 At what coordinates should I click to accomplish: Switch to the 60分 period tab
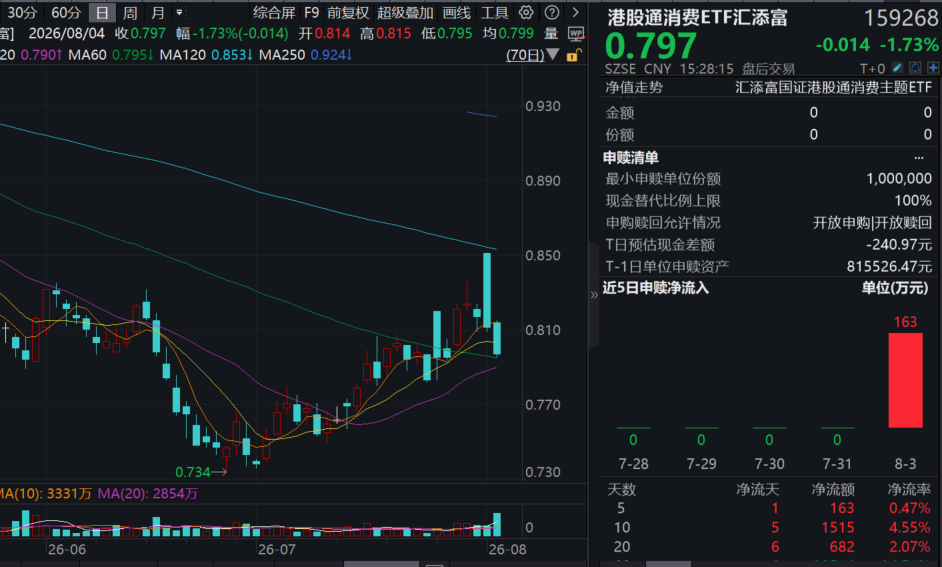pos(65,13)
